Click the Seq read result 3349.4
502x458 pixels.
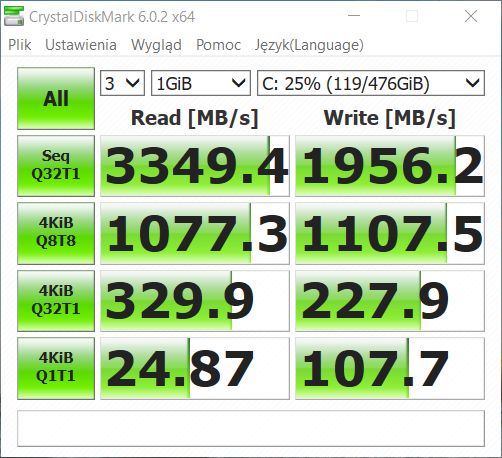195,166
